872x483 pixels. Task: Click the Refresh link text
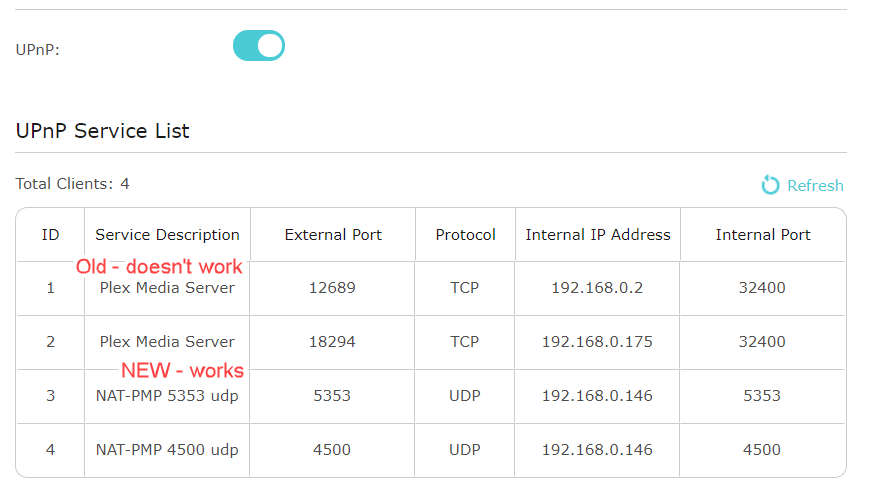click(815, 186)
